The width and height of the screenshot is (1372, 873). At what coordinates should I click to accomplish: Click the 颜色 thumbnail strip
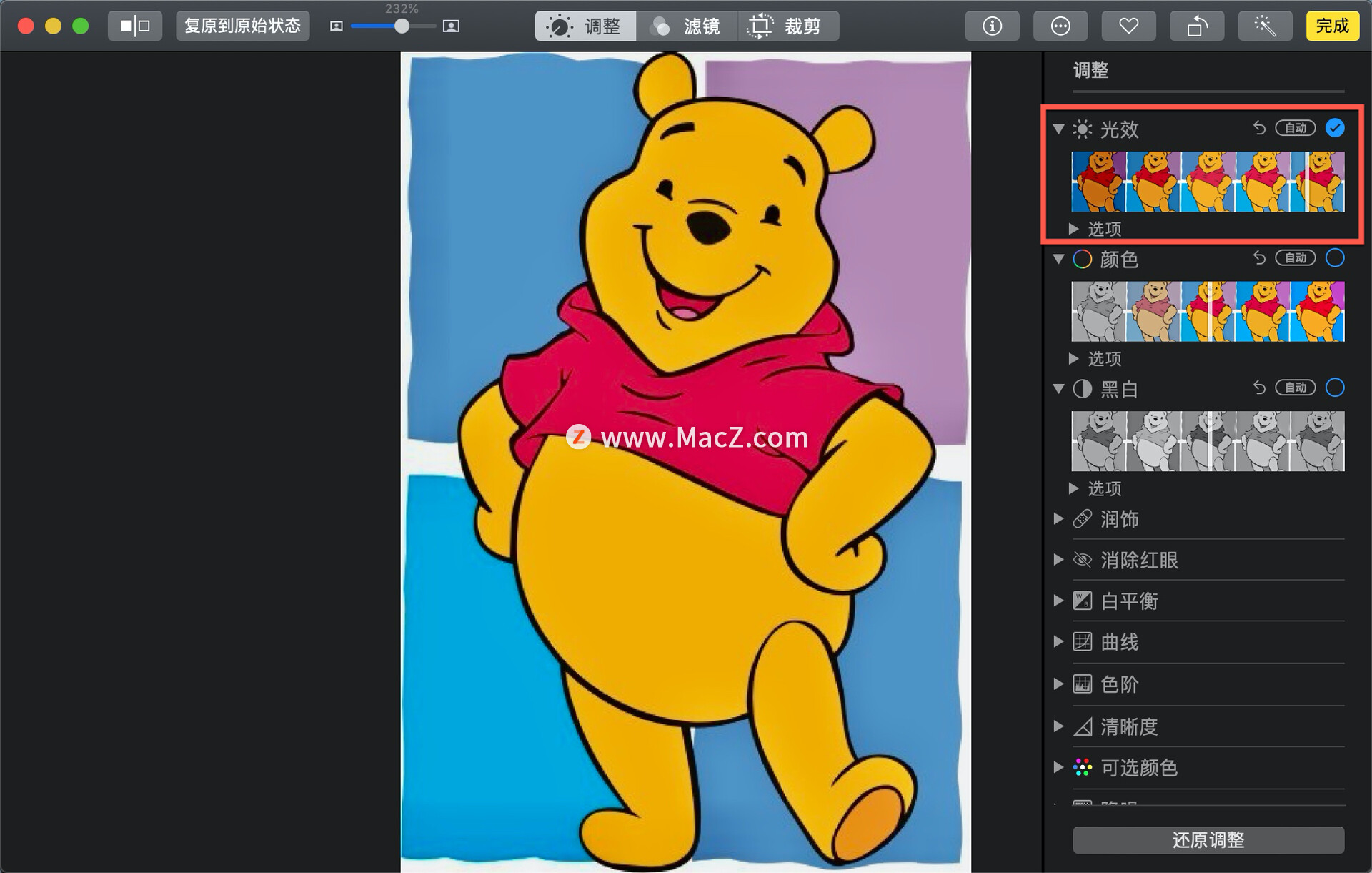[1208, 311]
